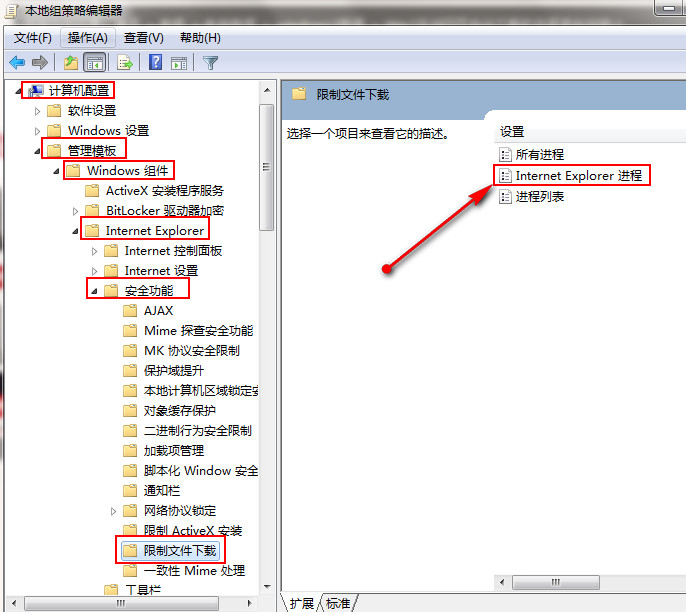Click the folder icon beside 软件设置
The height and width of the screenshot is (612, 686).
coord(54,111)
